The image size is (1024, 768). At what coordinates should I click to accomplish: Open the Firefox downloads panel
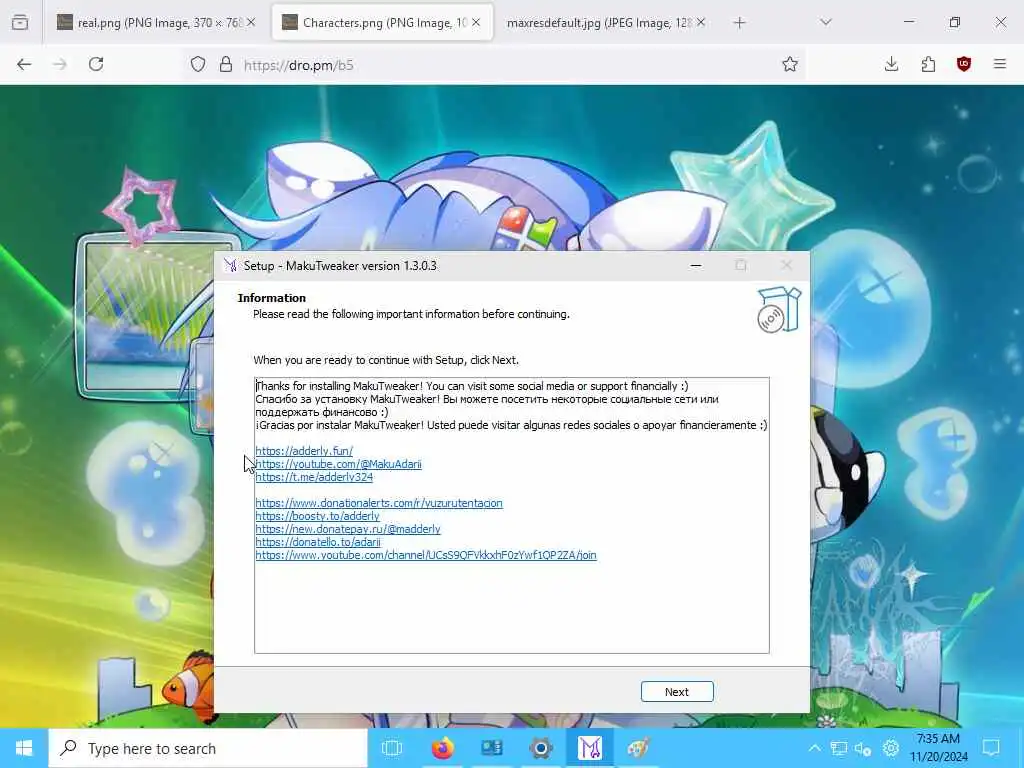(891, 64)
